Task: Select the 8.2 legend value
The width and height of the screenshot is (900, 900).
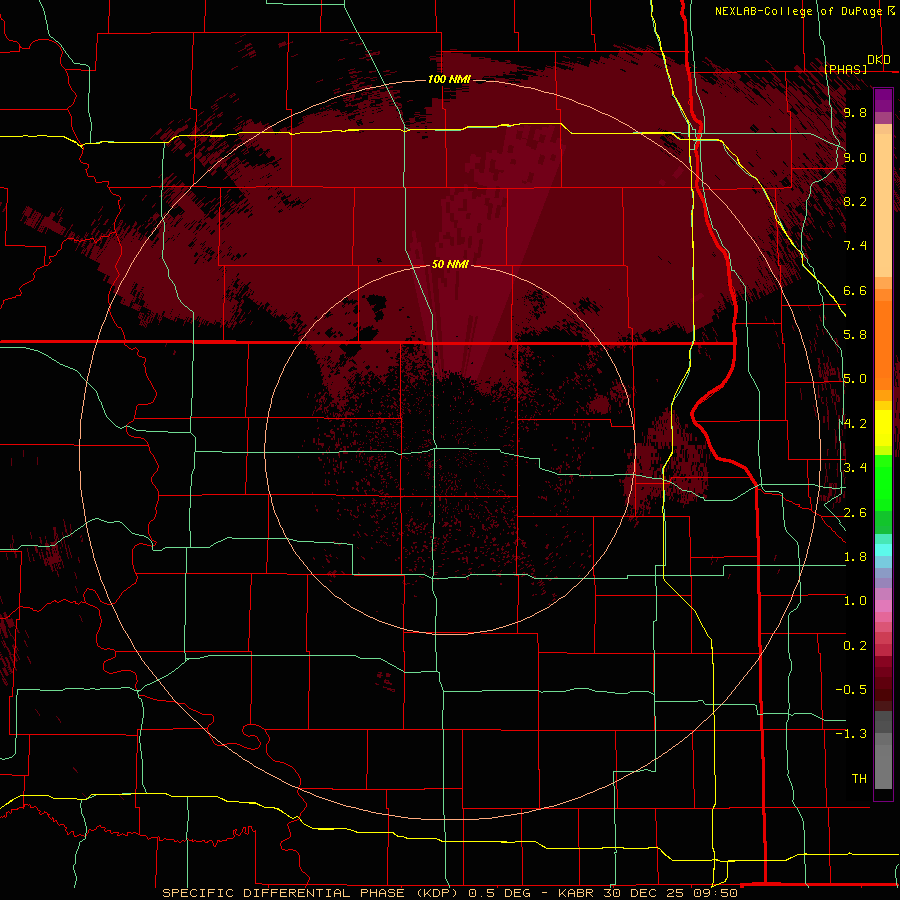Action: (855, 201)
